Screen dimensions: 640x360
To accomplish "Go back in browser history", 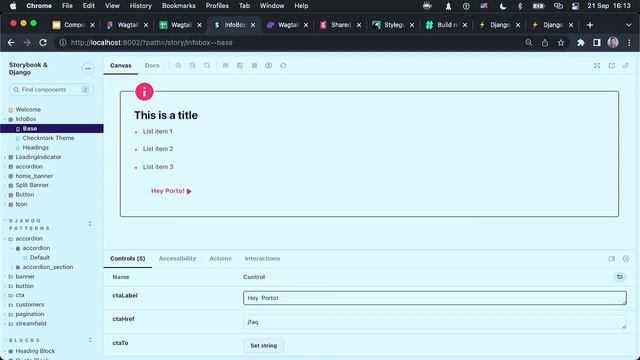I will [x=11, y=42].
